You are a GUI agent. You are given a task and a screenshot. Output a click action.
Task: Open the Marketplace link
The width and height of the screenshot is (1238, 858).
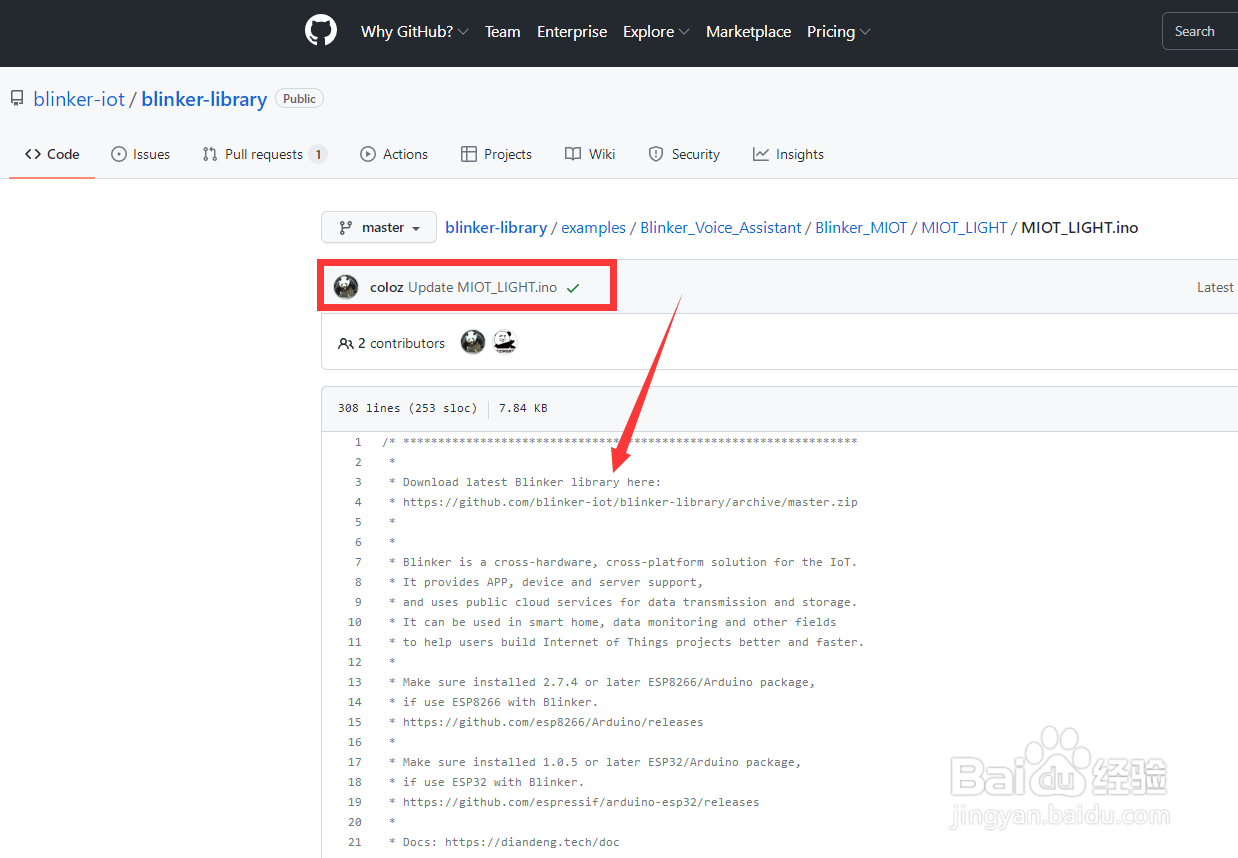(748, 32)
